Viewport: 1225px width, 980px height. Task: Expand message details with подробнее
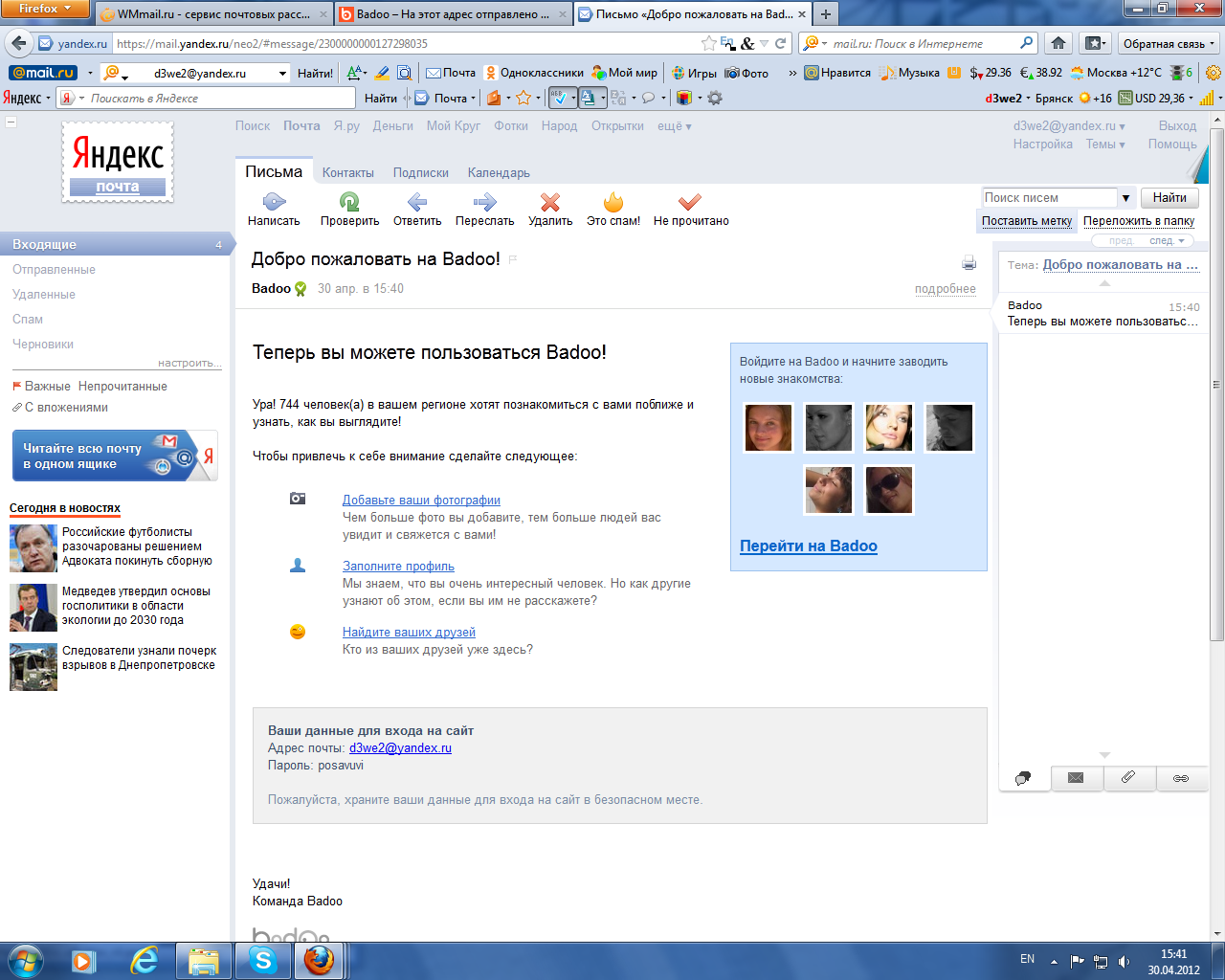[946, 289]
